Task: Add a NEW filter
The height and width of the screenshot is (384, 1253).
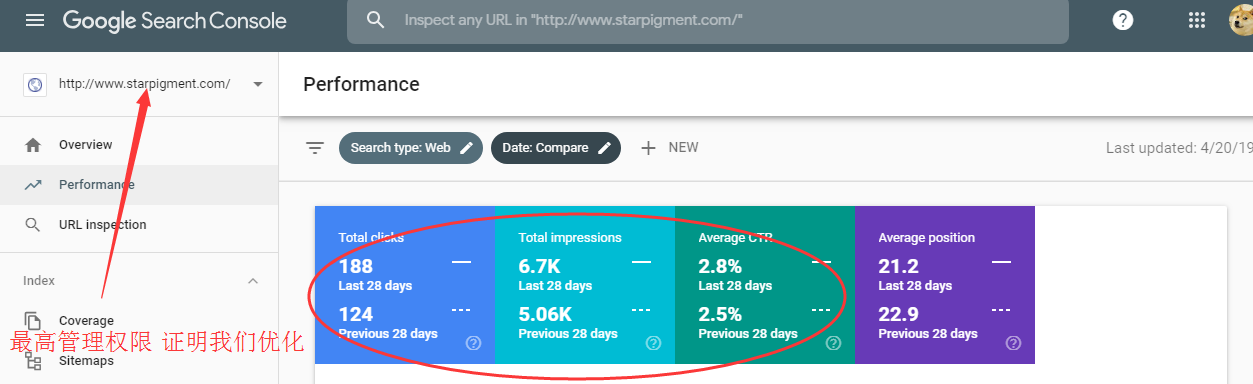Action: [x=669, y=148]
